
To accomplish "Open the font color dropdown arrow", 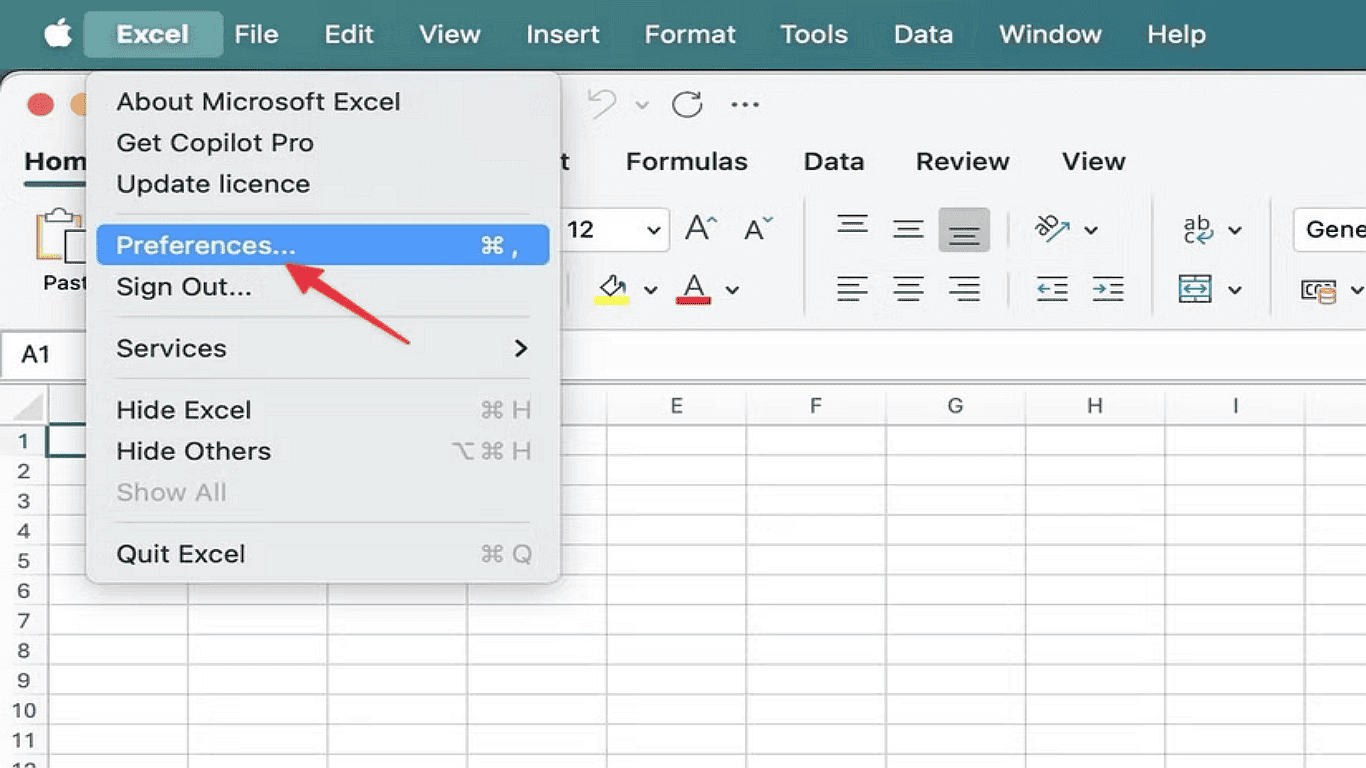I will click(x=732, y=290).
